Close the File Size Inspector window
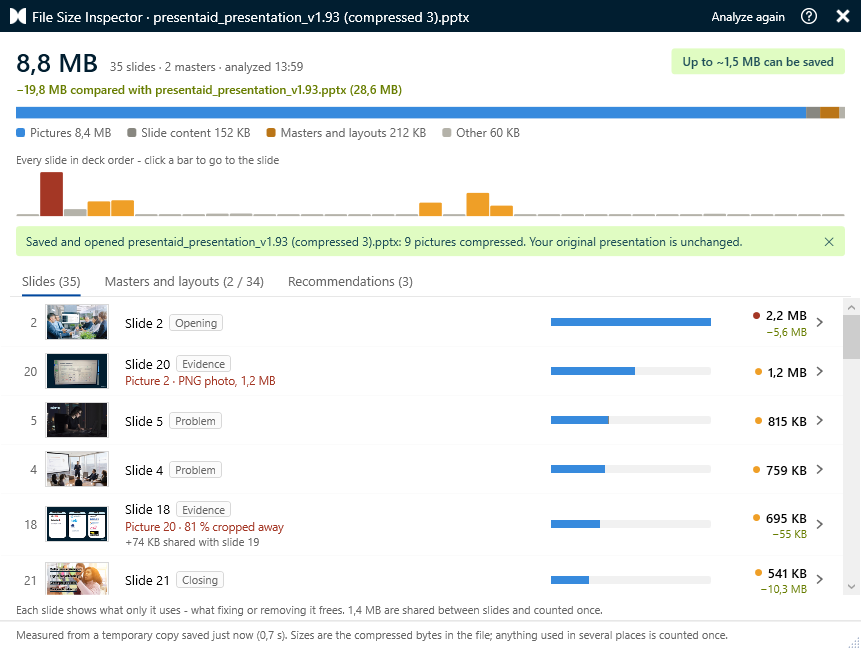Viewport: 861px width, 650px height. point(843,16)
